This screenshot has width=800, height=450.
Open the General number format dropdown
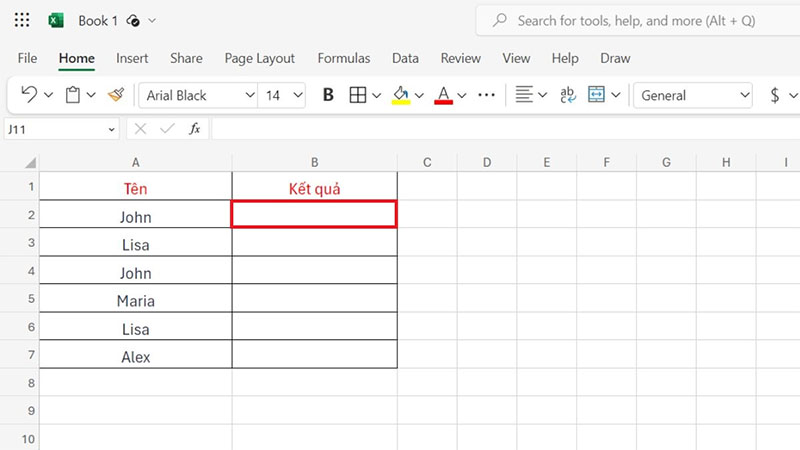point(743,96)
